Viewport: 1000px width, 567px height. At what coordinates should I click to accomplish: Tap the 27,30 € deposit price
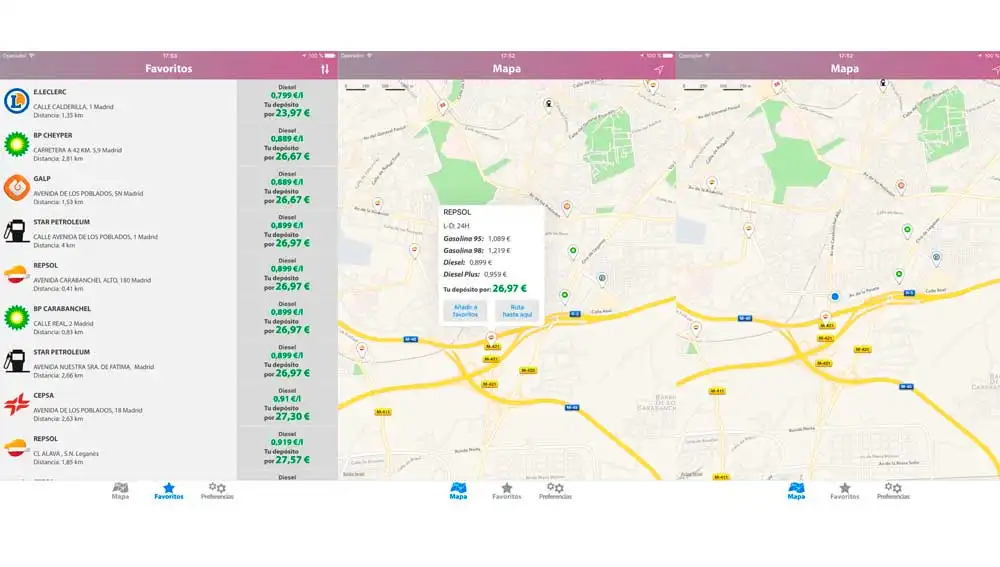coord(293,416)
